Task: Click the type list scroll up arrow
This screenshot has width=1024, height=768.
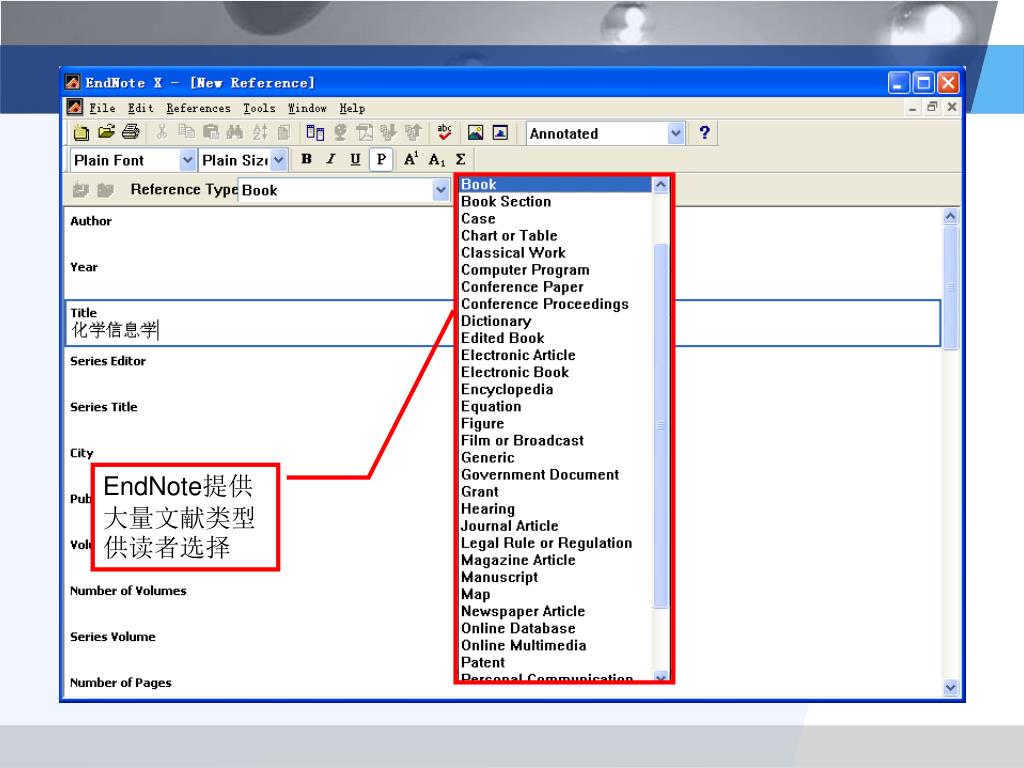Action: [661, 185]
